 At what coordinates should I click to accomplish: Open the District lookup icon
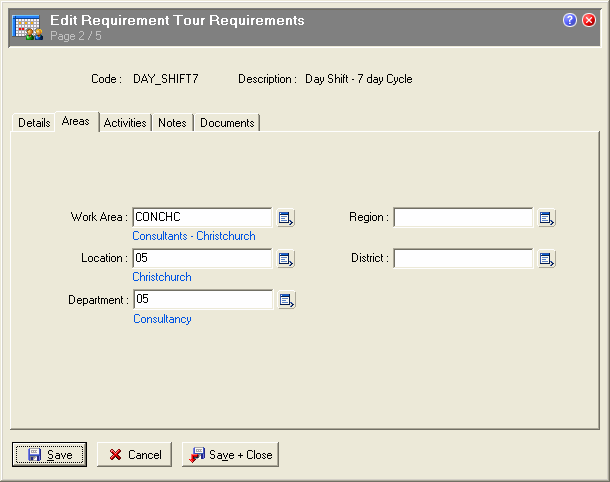point(546,259)
